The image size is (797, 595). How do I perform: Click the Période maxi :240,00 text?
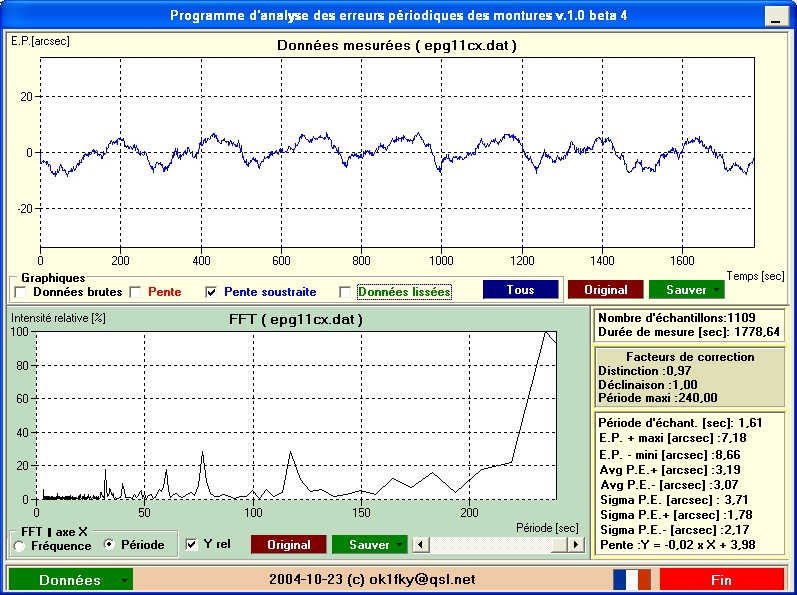click(x=658, y=398)
